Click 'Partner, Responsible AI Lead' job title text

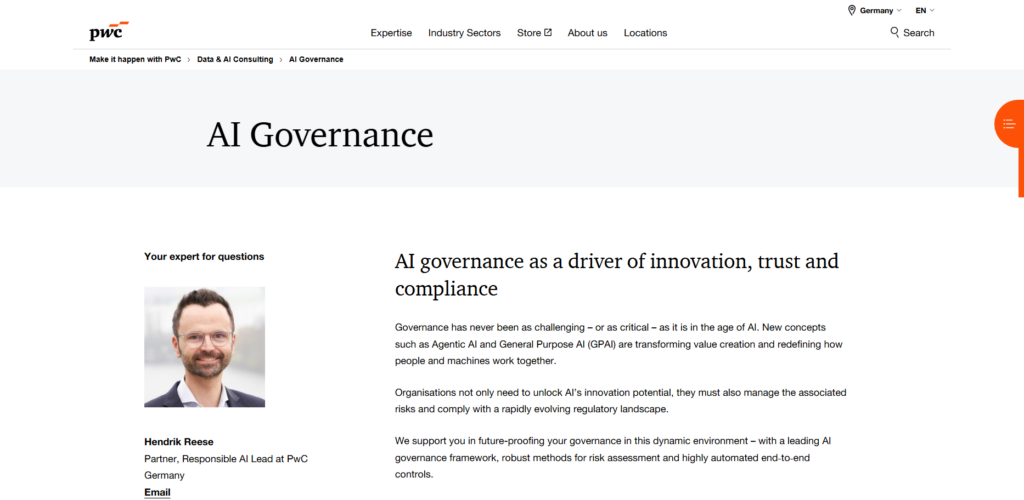[226, 467]
